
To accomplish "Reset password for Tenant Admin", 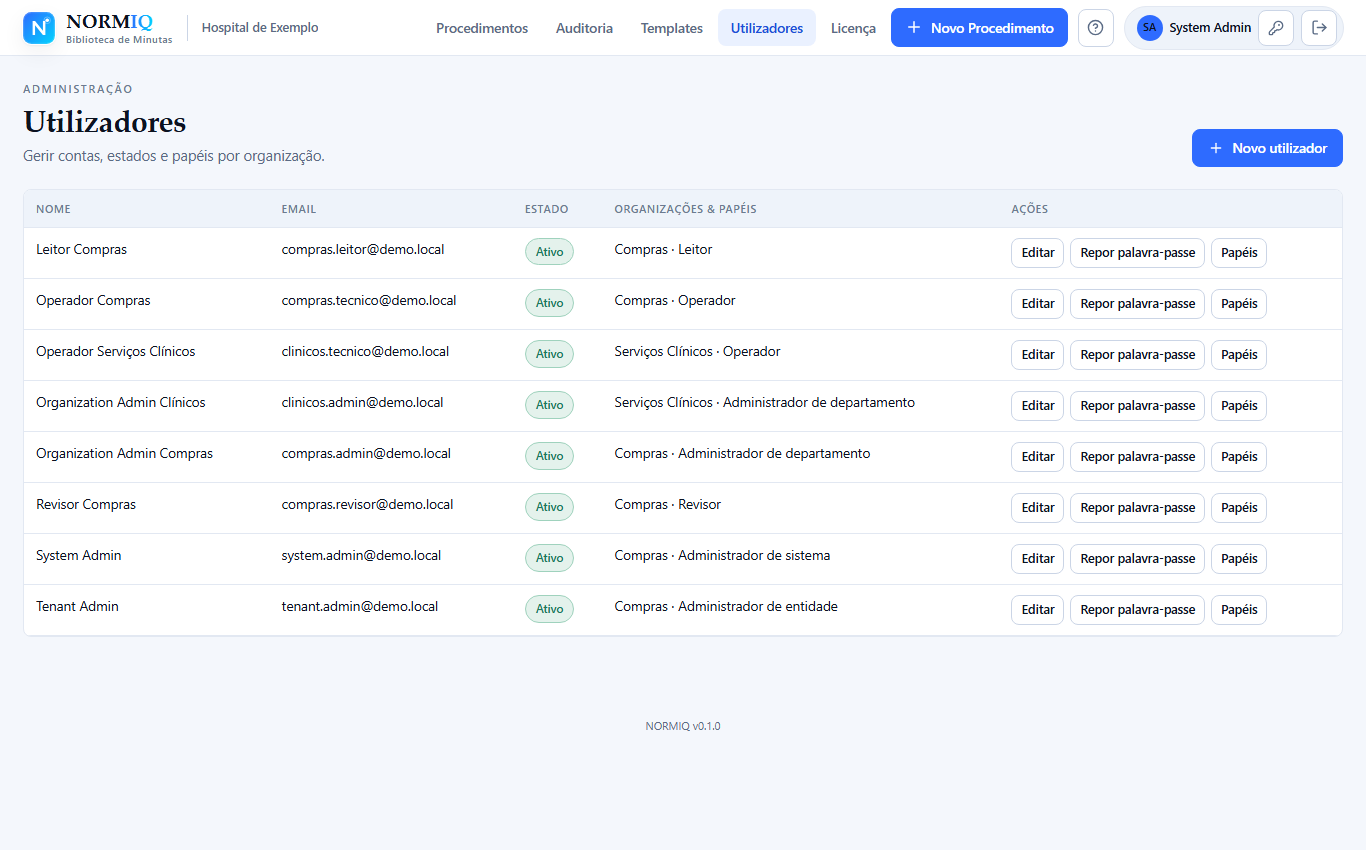I will (x=1137, y=610).
